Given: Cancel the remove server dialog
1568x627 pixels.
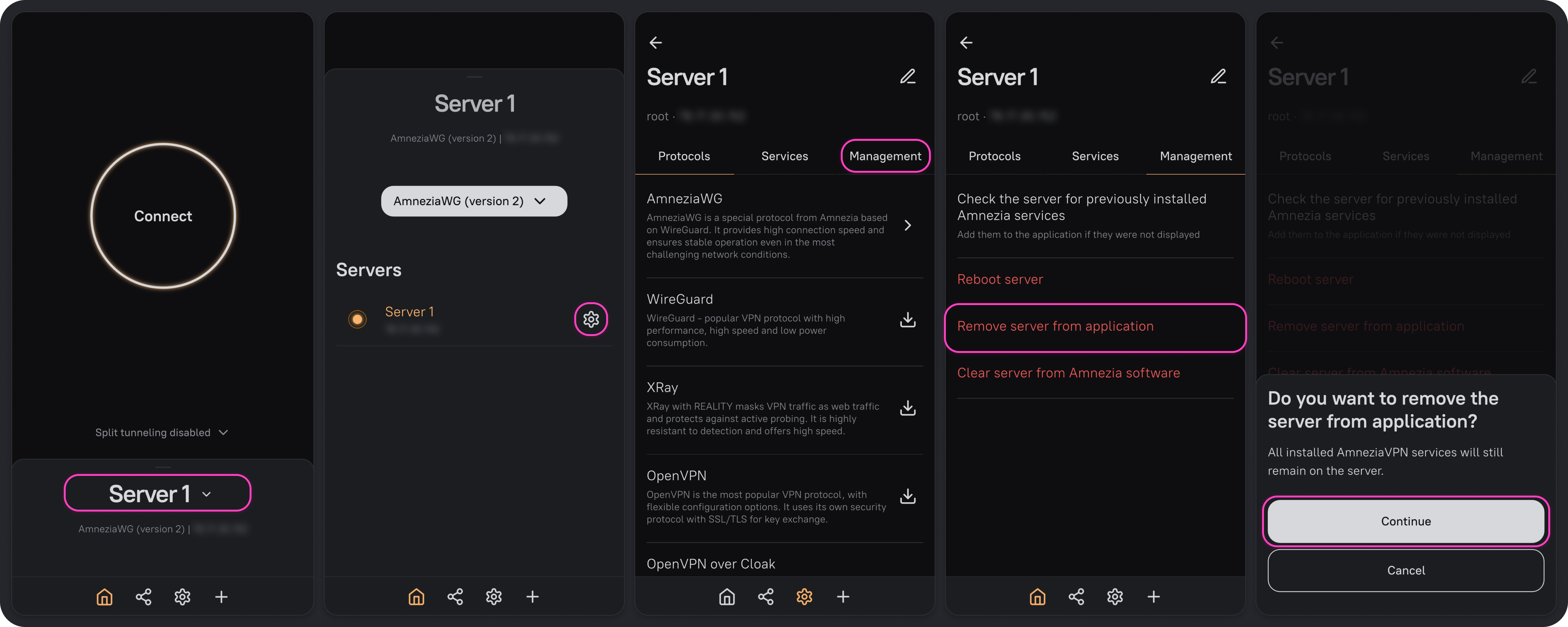Looking at the screenshot, I should pos(1406,570).
